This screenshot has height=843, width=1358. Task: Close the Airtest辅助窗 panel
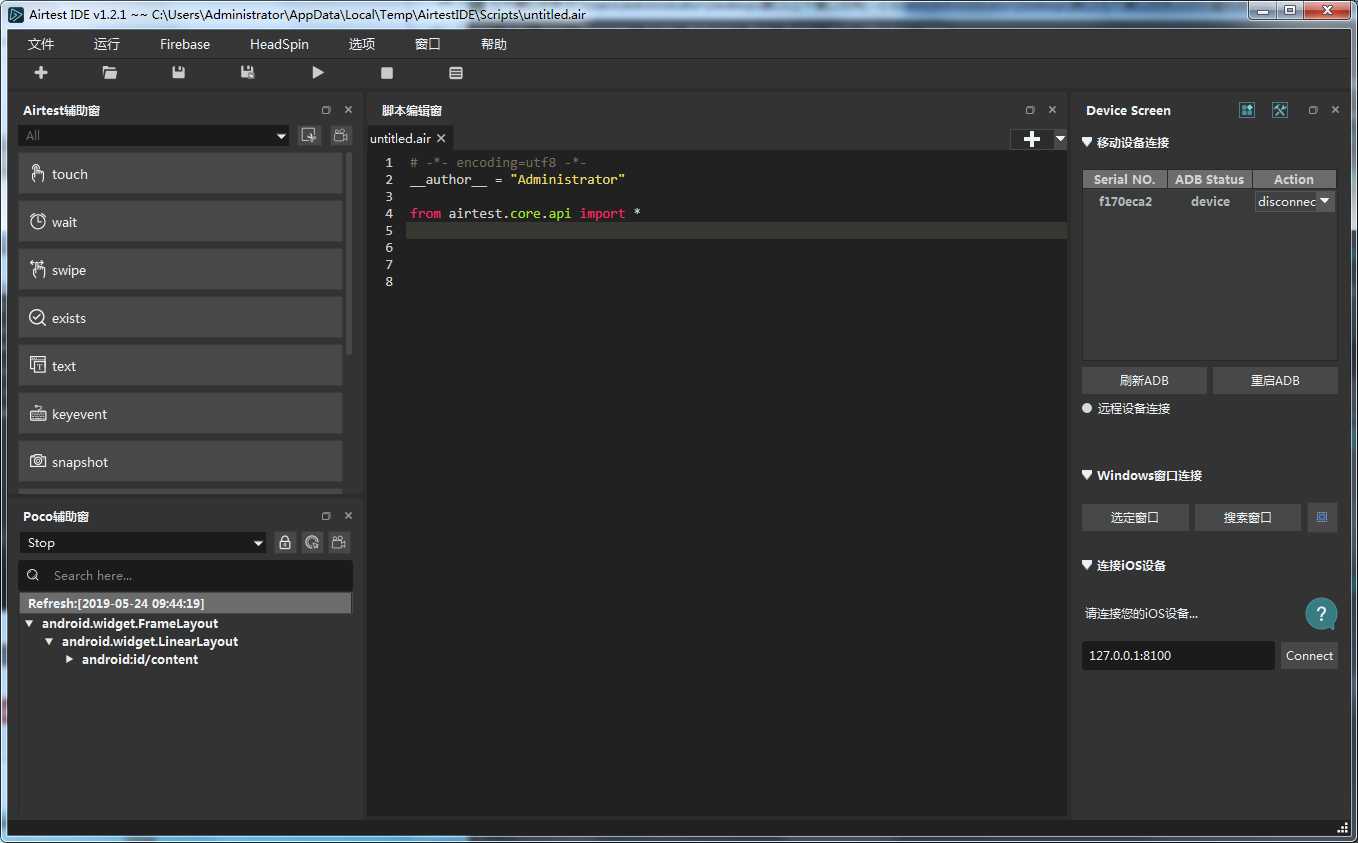point(348,110)
